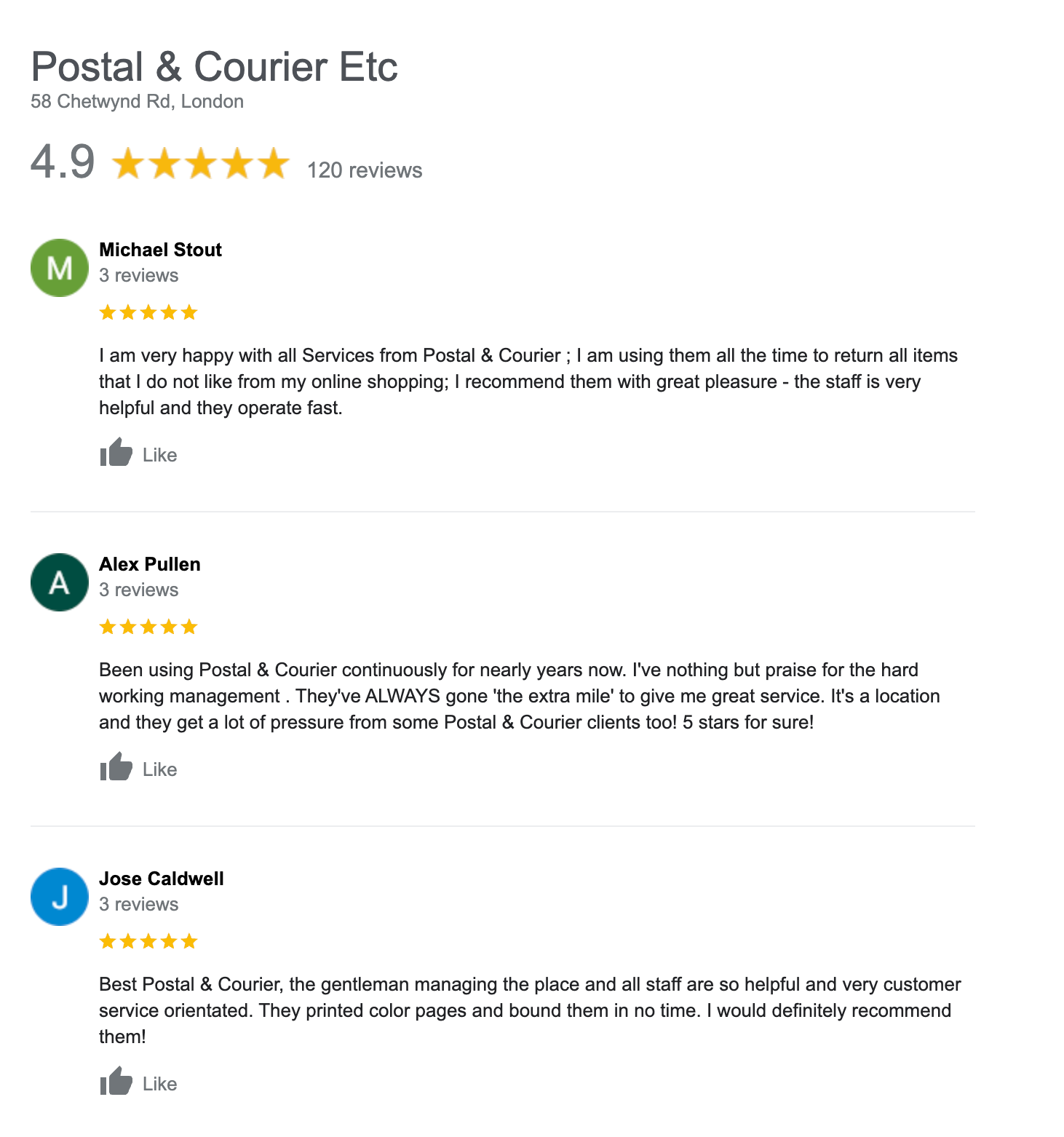Open Michael Stout's reviewer profile name
Viewport: 1064px width, 1137px height.
tap(160, 250)
